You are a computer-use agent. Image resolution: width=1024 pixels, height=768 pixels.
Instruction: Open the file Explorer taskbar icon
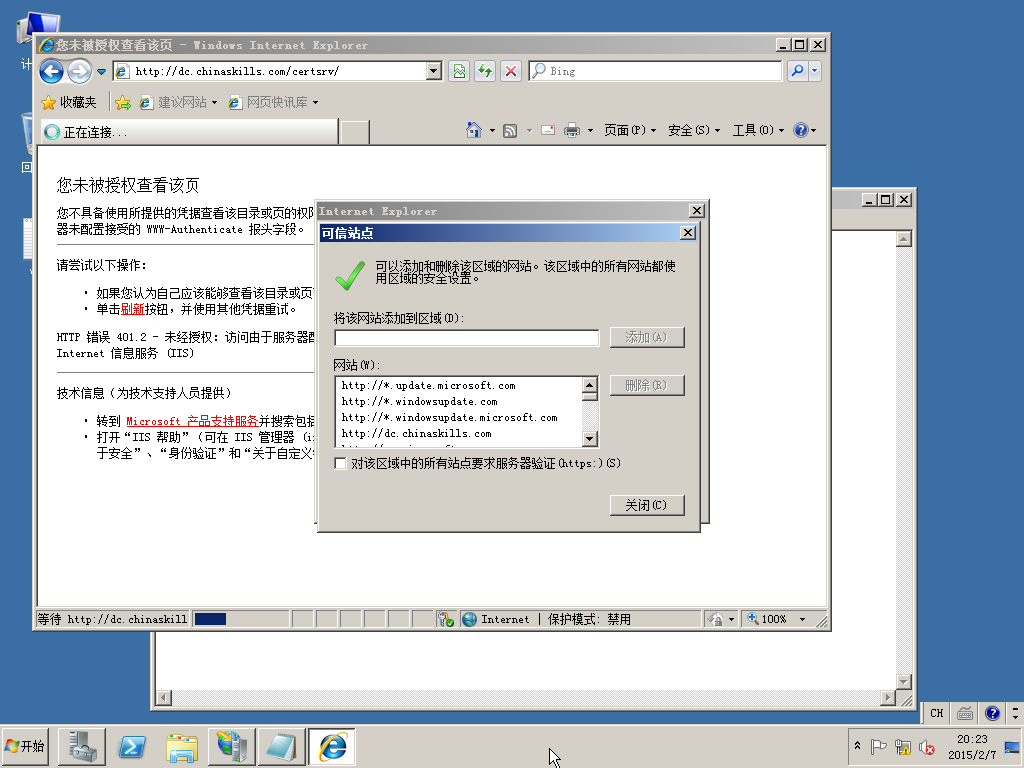[182, 746]
